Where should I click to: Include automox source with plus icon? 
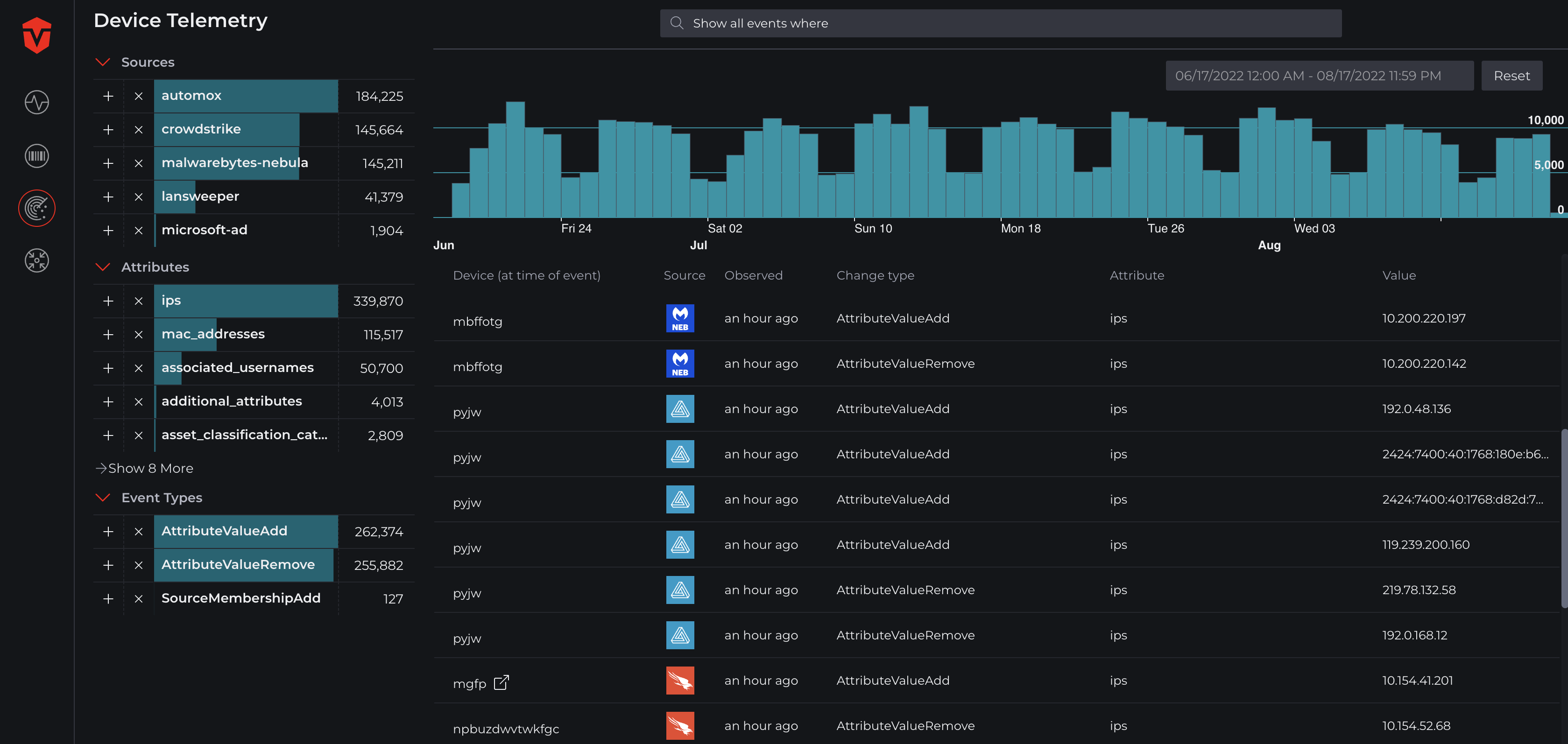(108, 96)
